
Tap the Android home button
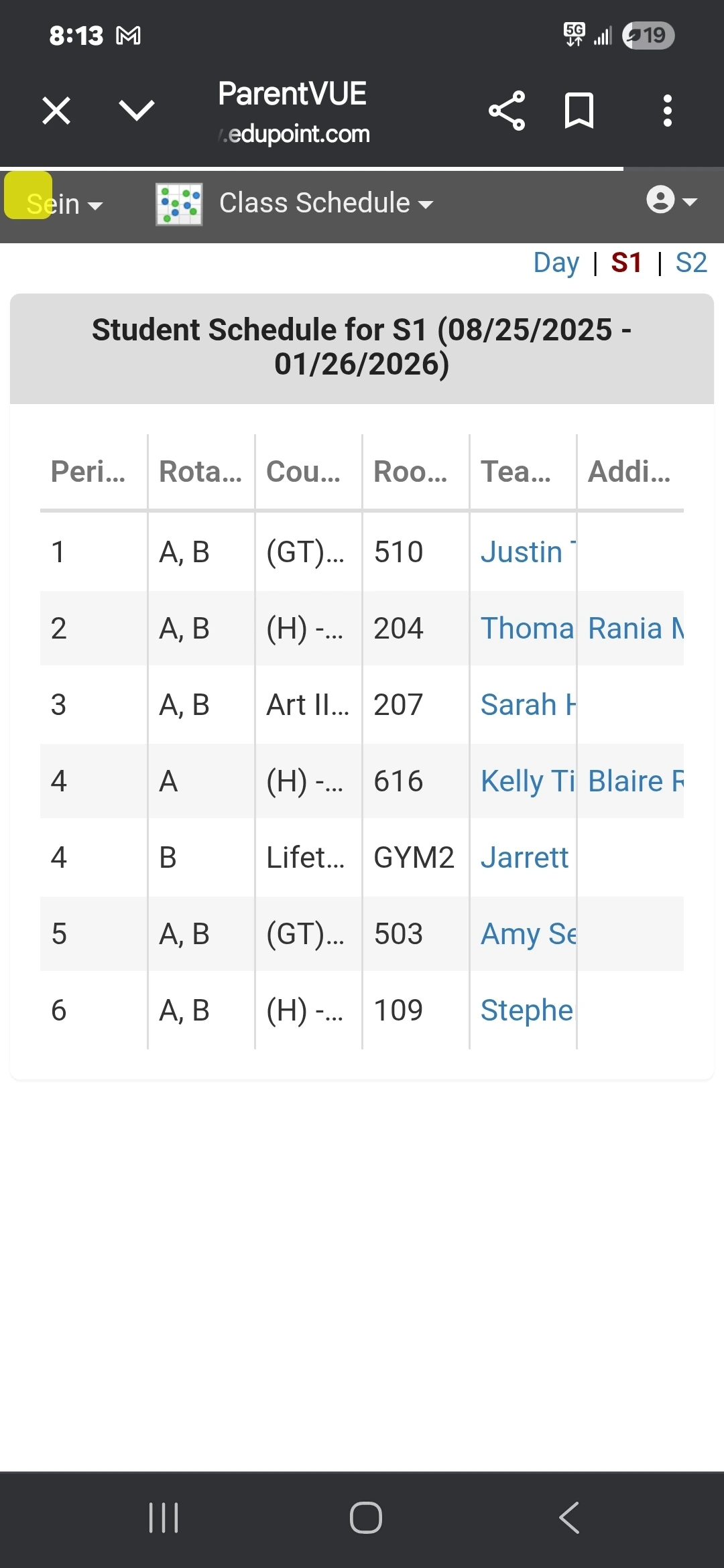[366, 1518]
